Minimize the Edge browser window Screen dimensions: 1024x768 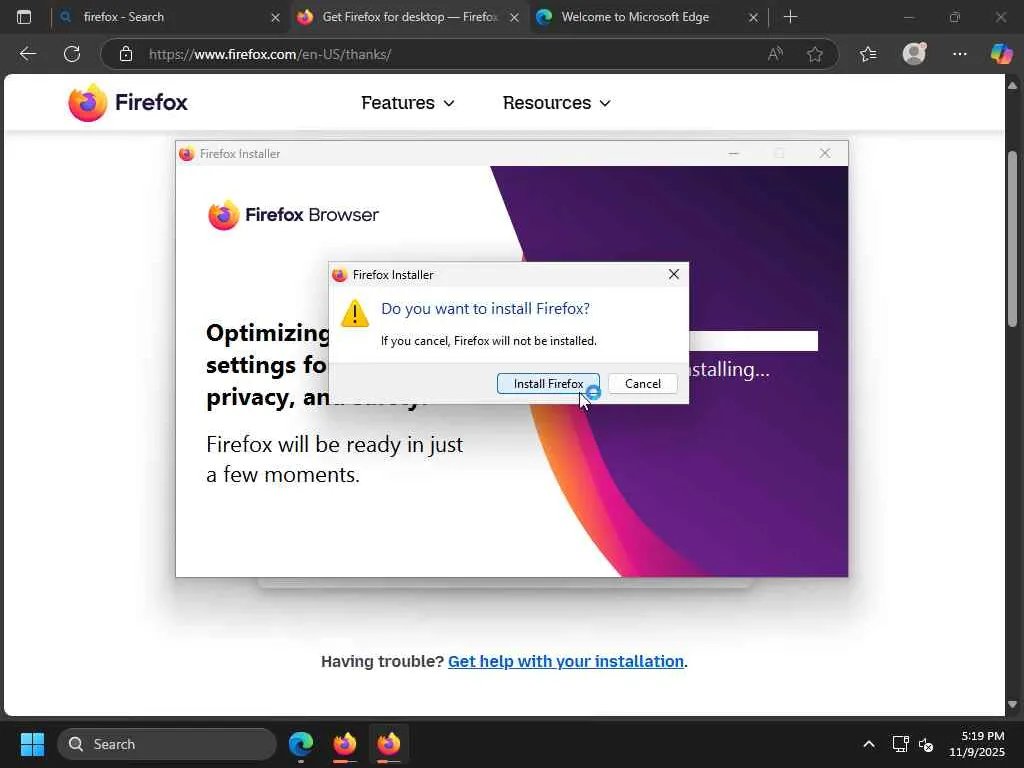(x=908, y=17)
